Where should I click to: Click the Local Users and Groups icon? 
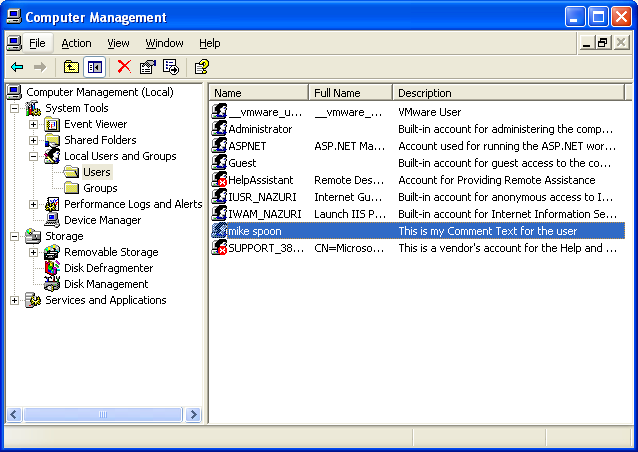tap(52, 156)
